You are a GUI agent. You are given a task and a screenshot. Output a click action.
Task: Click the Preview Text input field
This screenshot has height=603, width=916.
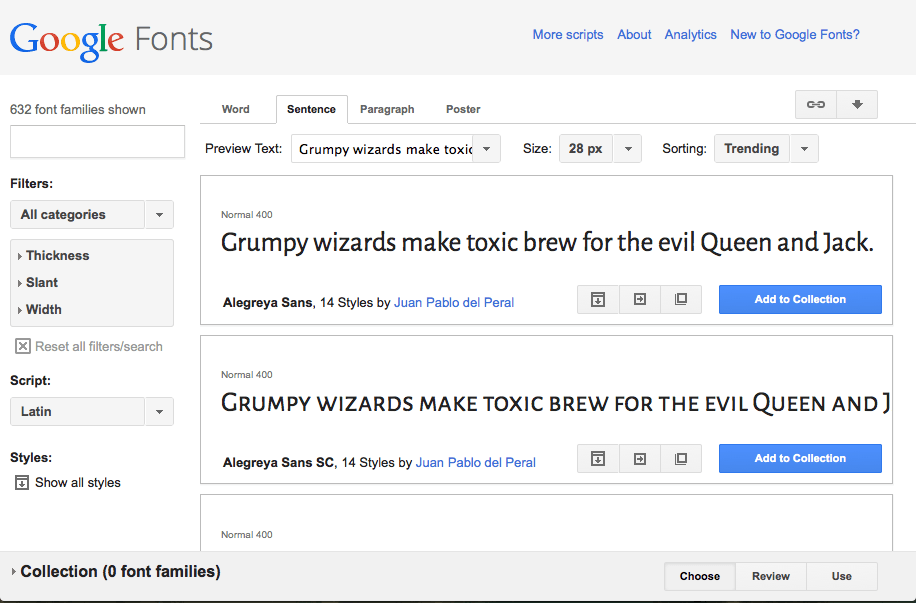[382, 148]
